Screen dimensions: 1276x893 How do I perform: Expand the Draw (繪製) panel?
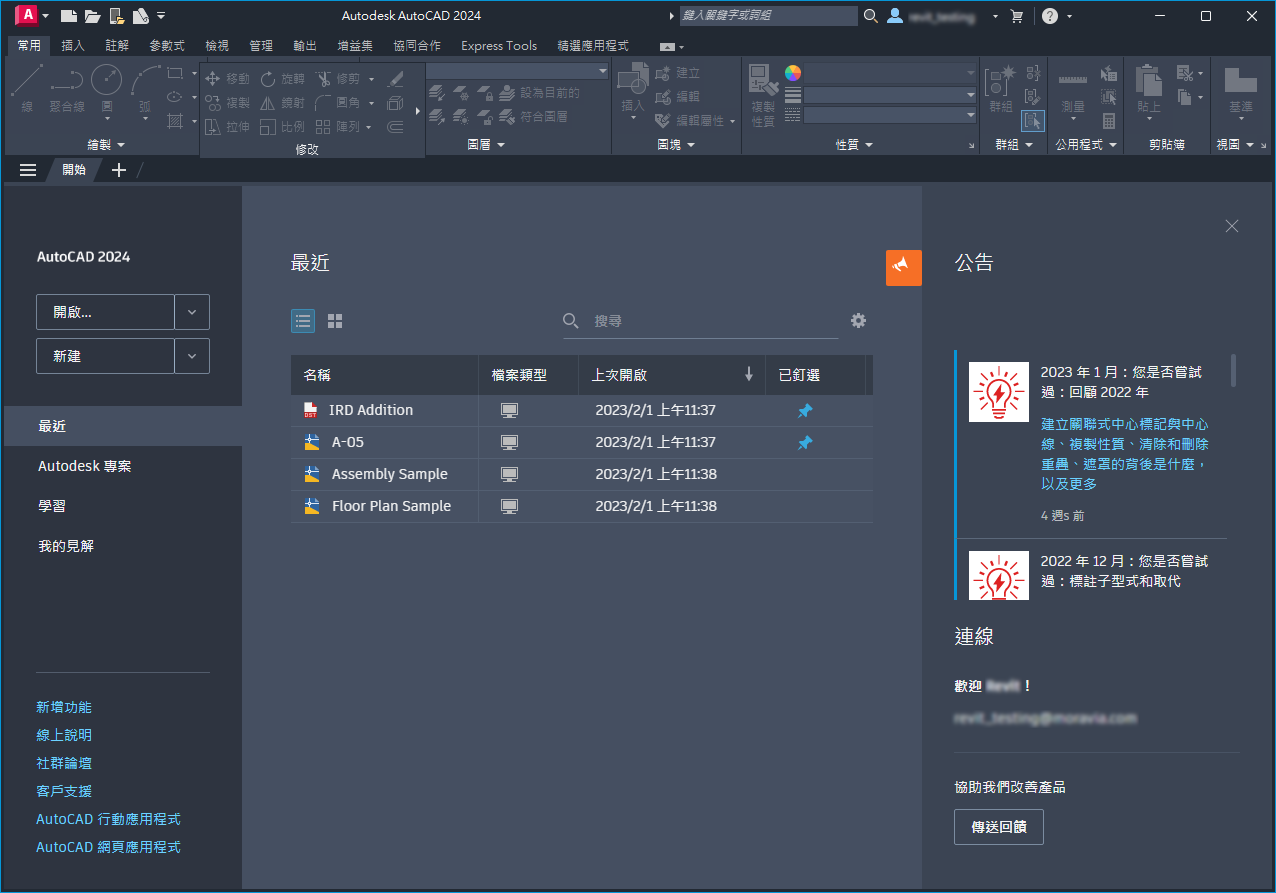[x=106, y=145]
